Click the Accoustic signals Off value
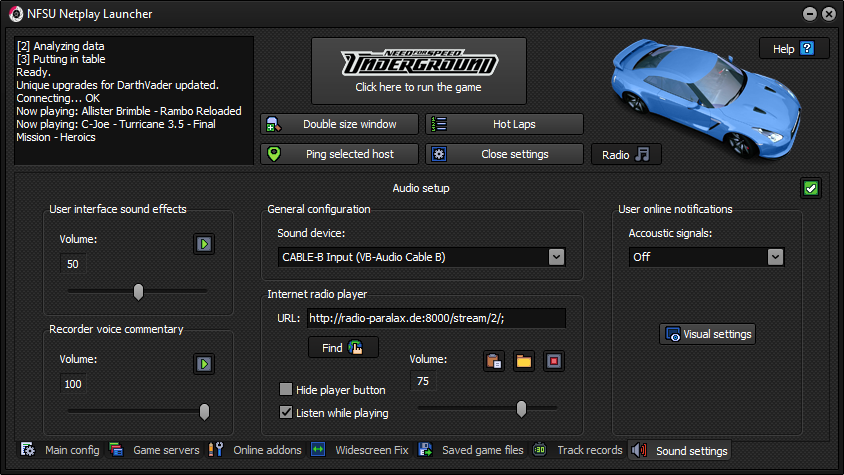The image size is (844, 475). (x=642, y=257)
